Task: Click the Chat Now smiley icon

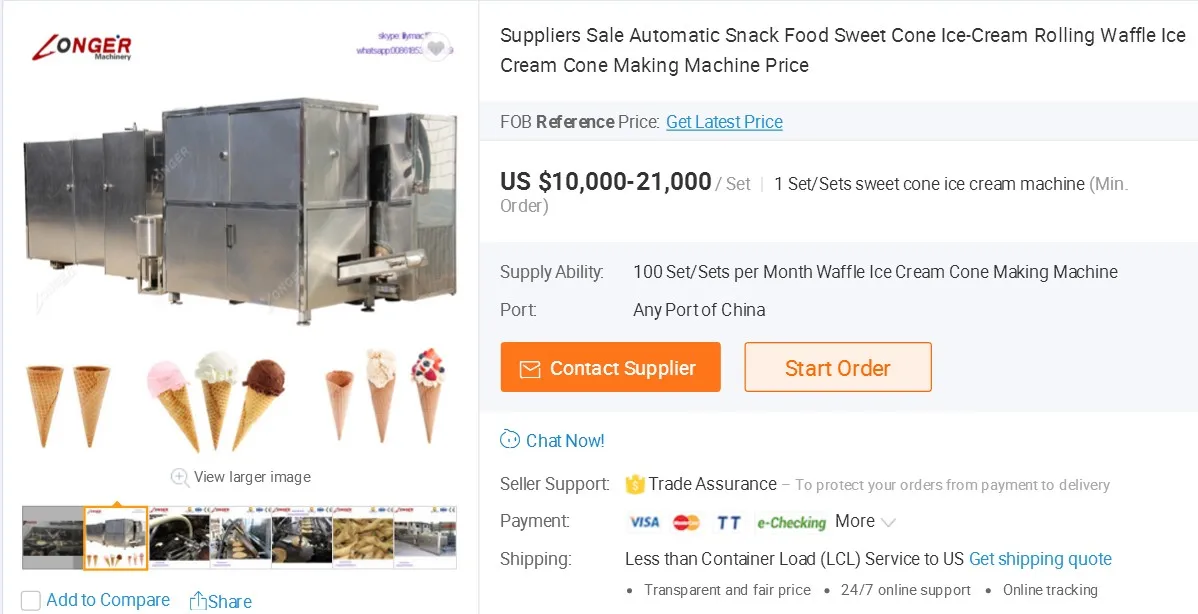Action: 510,440
